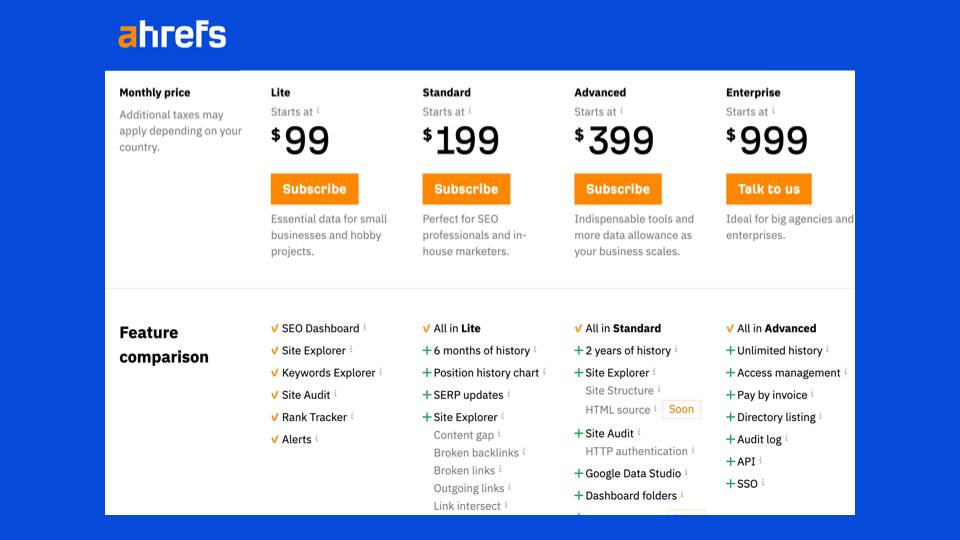960x540 pixels.
Task: Click info icon beside Audit log
Action: click(x=787, y=438)
